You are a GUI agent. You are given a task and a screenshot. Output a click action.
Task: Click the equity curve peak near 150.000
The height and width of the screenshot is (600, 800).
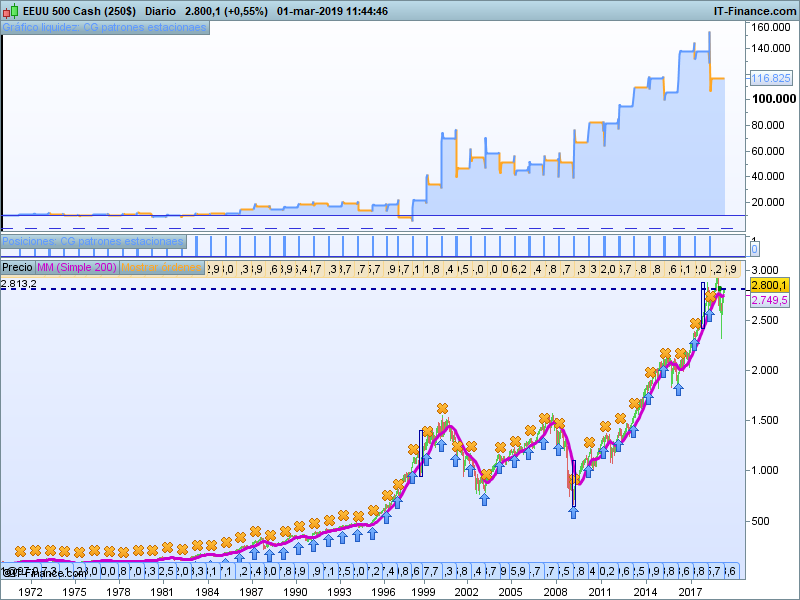(x=709, y=34)
